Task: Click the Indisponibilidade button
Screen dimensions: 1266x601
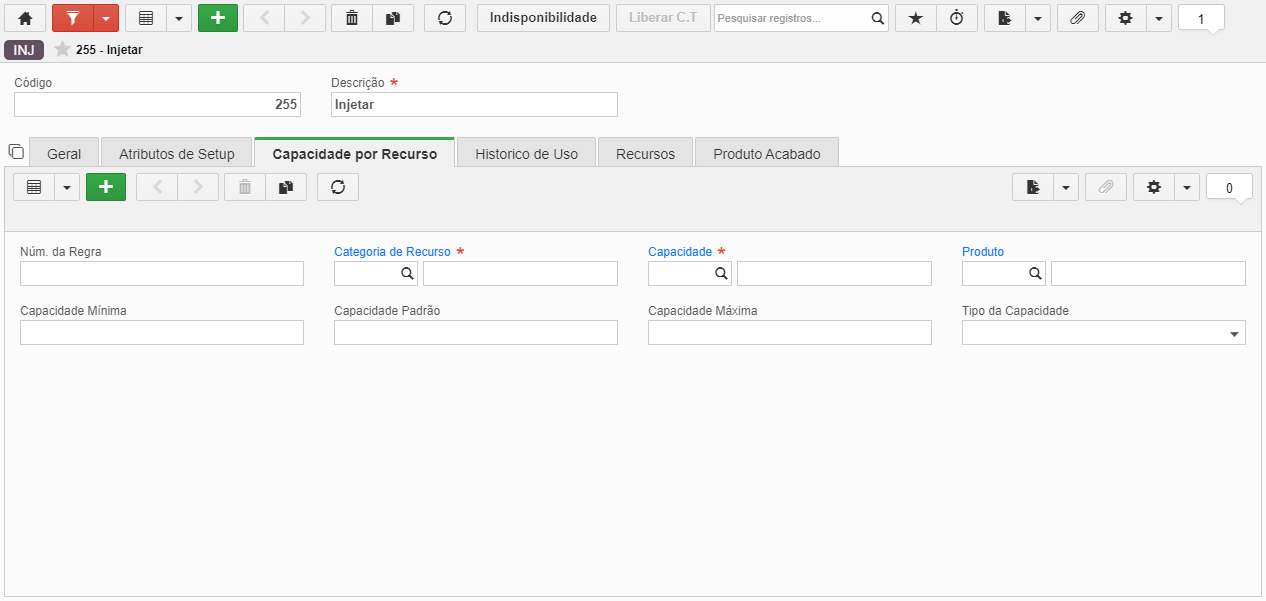Action: coord(543,18)
